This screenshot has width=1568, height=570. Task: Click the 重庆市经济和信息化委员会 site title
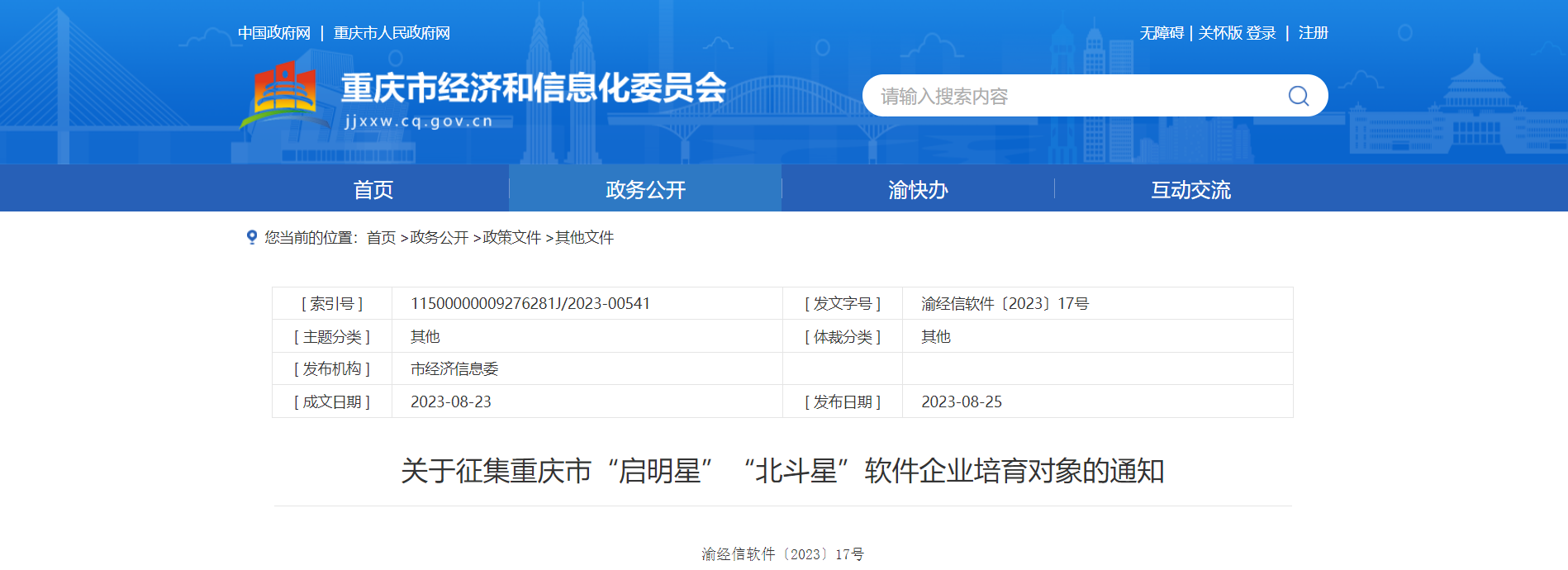pyautogui.click(x=534, y=88)
